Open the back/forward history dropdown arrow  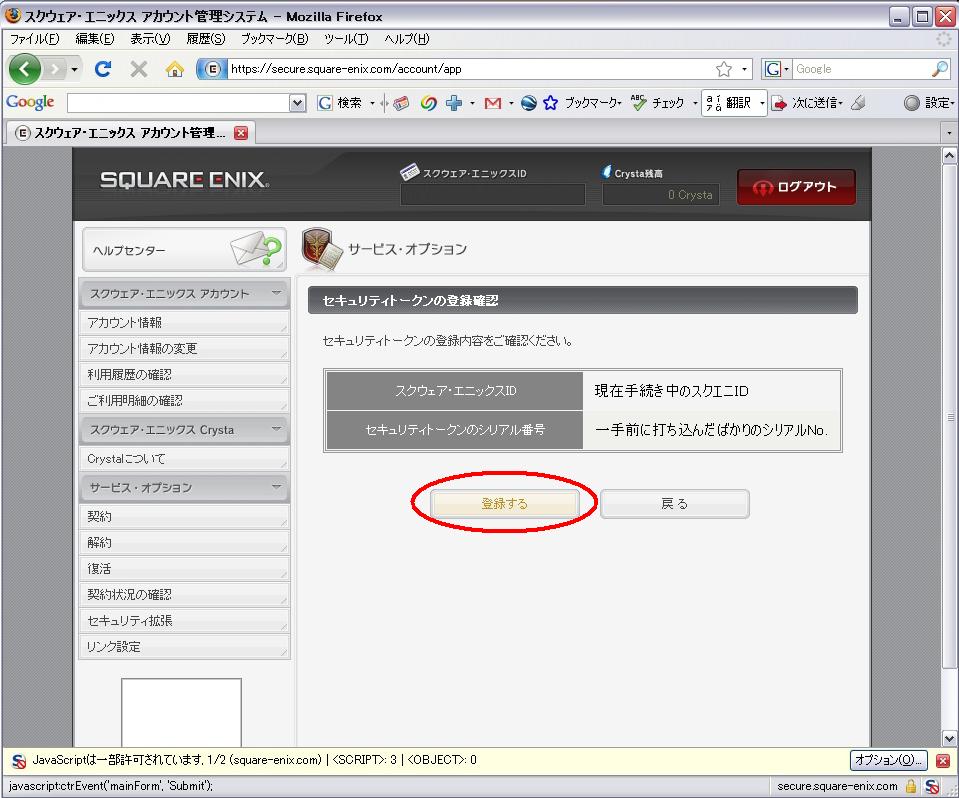[74, 69]
